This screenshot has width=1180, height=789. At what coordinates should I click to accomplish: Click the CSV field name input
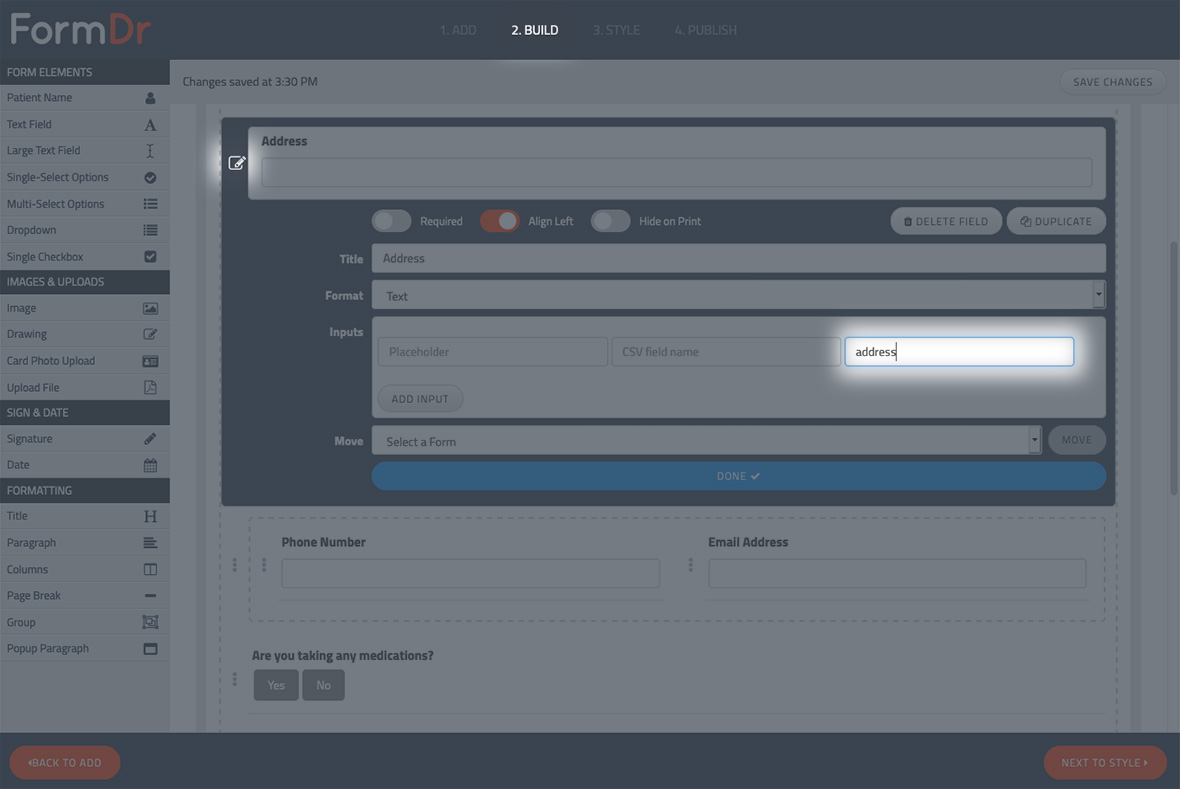click(x=726, y=352)
